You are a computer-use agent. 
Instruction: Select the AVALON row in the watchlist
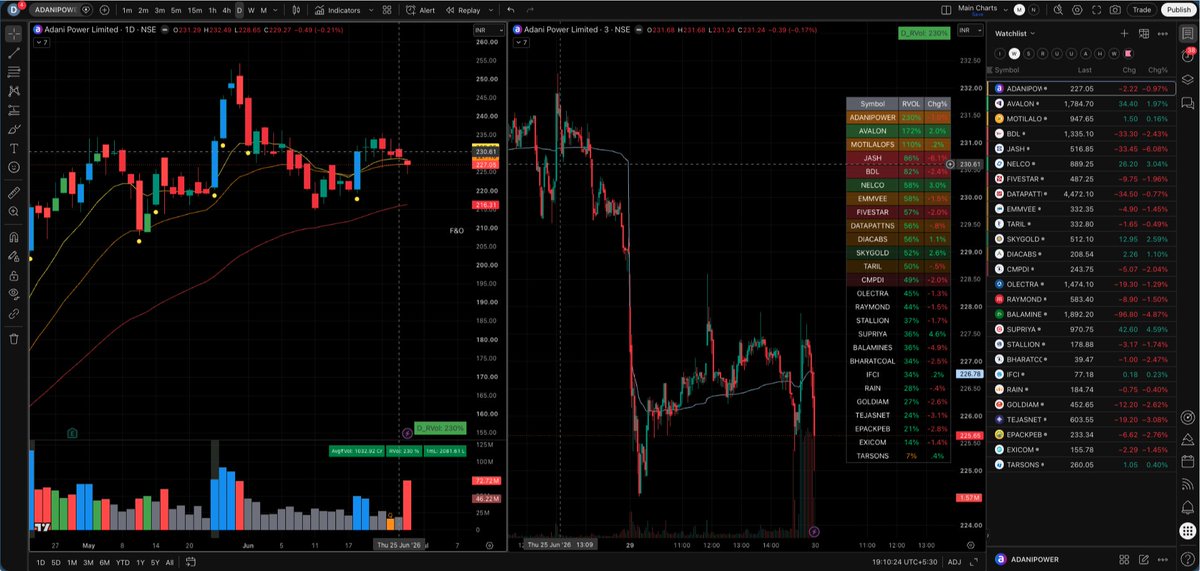coord(1081,103)
